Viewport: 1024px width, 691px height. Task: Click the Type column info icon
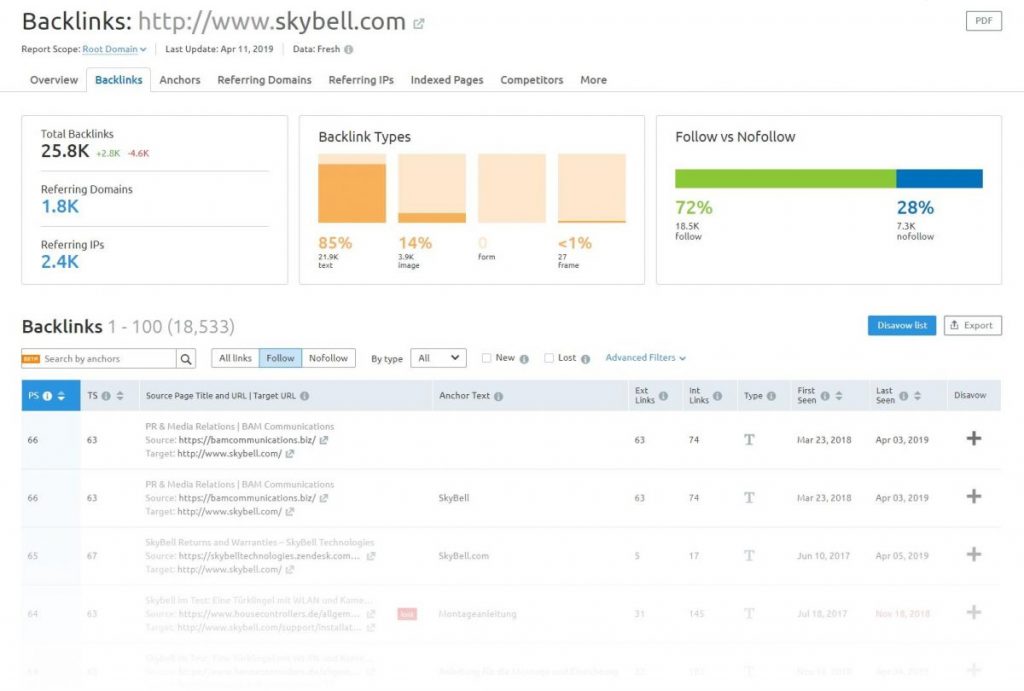(771, 396)
